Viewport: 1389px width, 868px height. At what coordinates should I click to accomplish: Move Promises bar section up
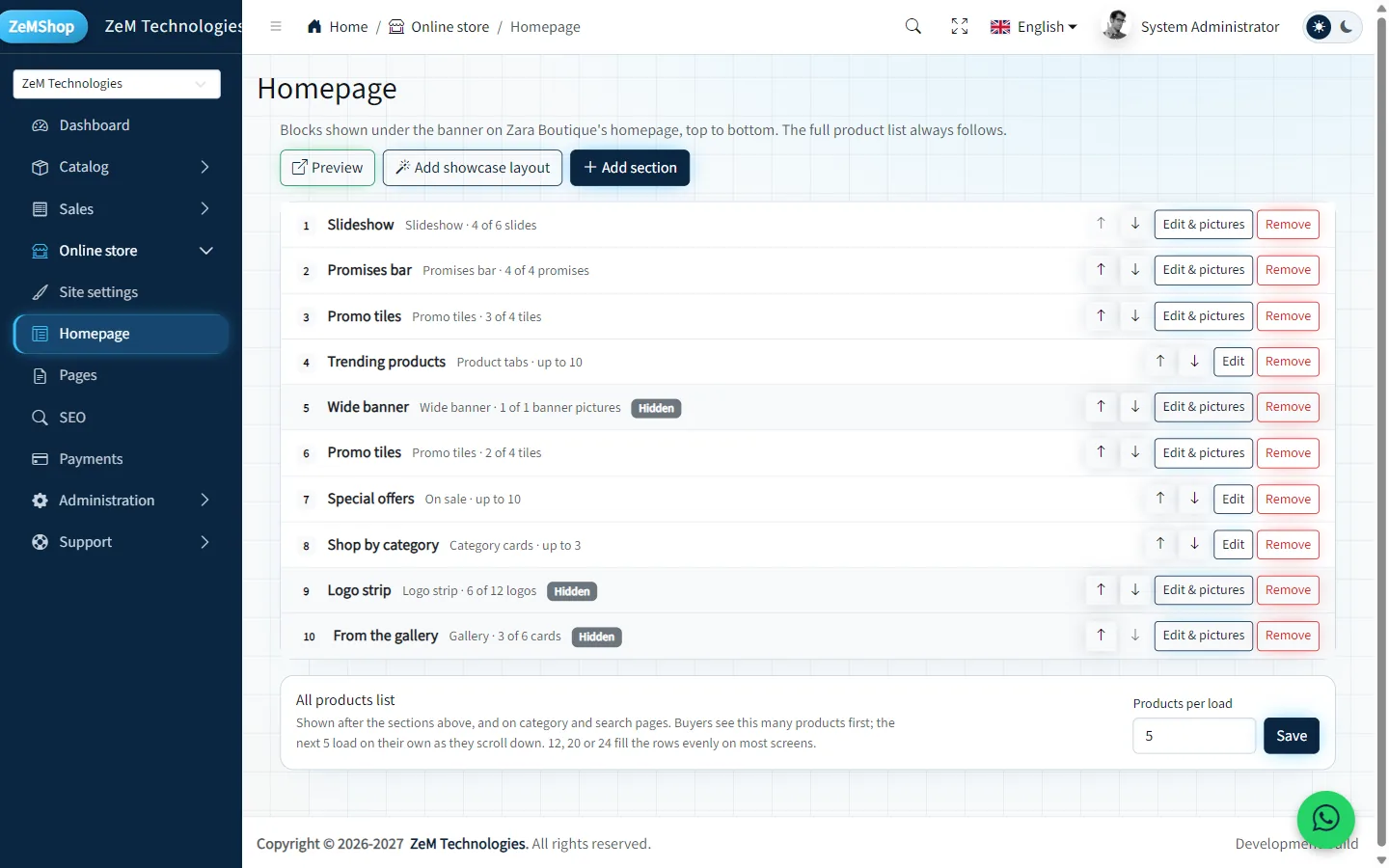[x=1101, y=270]
